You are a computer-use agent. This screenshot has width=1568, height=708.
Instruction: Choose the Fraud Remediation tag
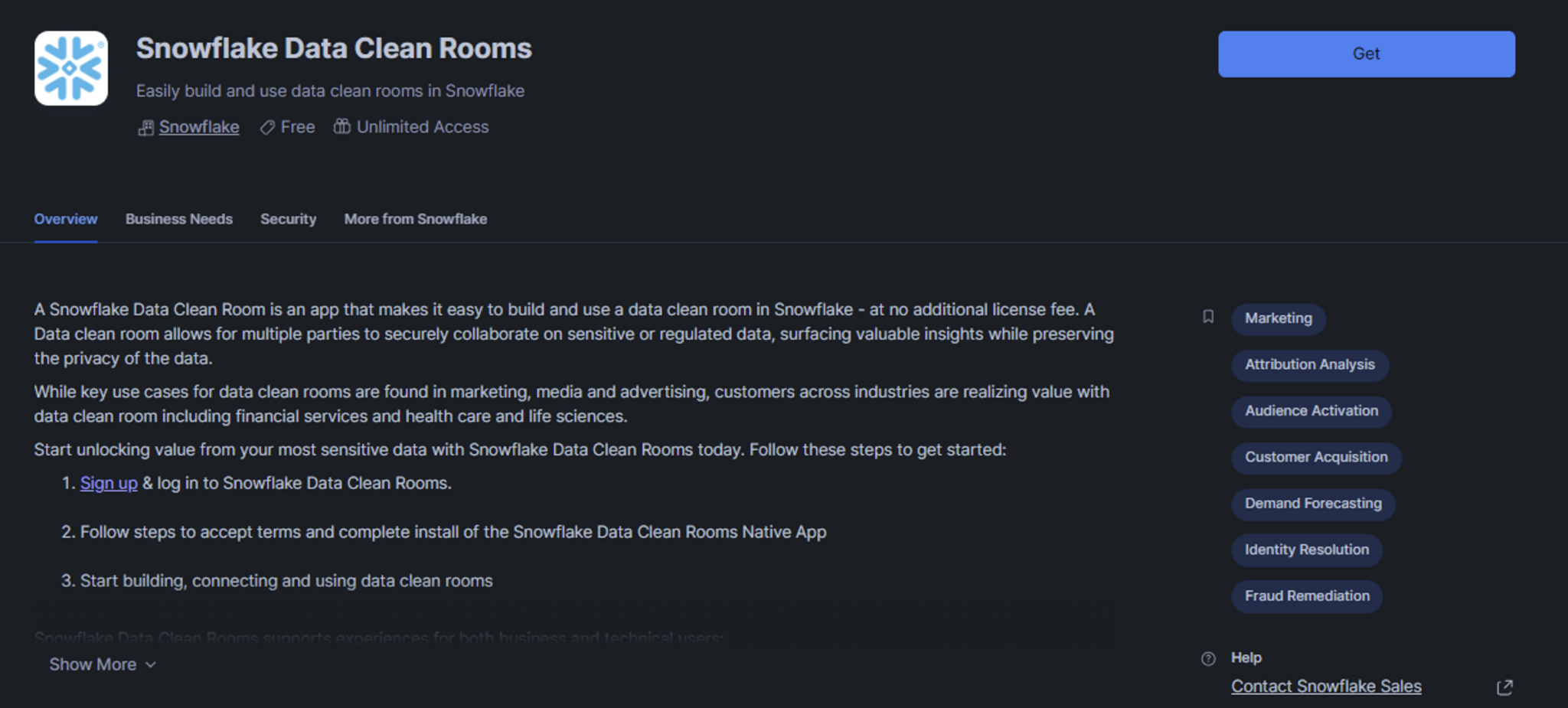[x=1307, y=596]
